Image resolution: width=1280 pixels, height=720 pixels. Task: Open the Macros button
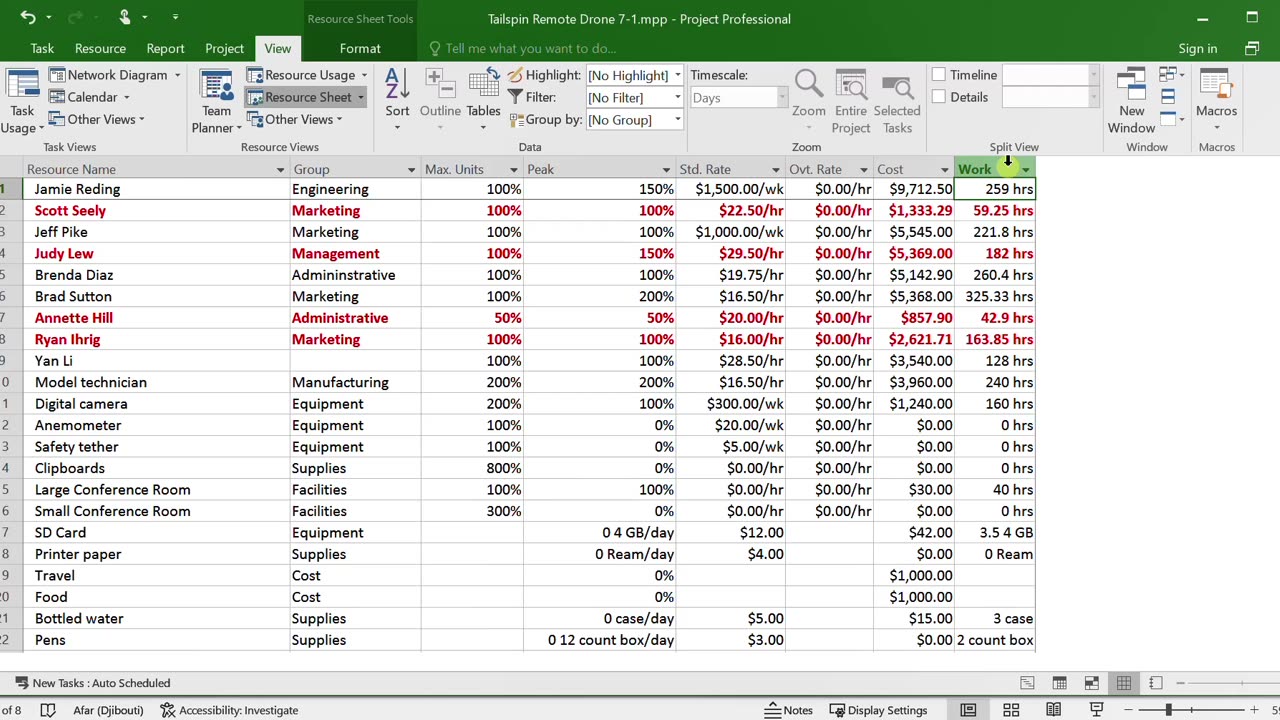pyautogui.click(x=1216, y=101)
